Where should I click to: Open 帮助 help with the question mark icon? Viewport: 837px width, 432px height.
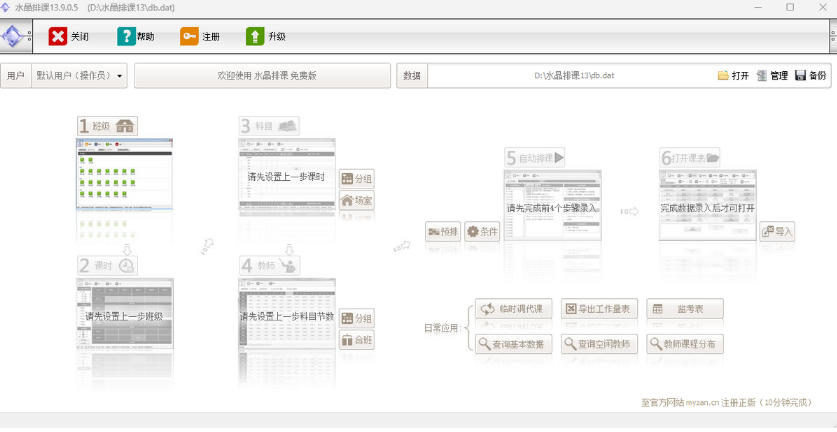coord(127,36)
